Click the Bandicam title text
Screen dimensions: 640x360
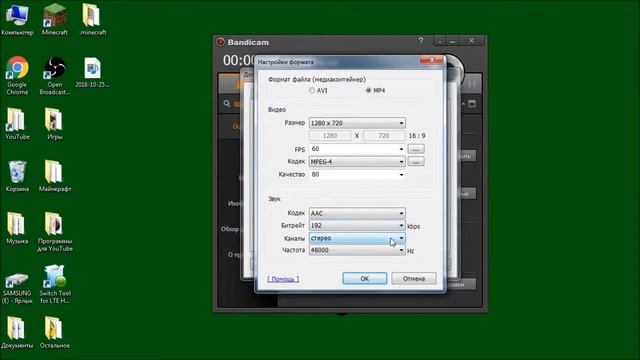(x=248, y=42)
